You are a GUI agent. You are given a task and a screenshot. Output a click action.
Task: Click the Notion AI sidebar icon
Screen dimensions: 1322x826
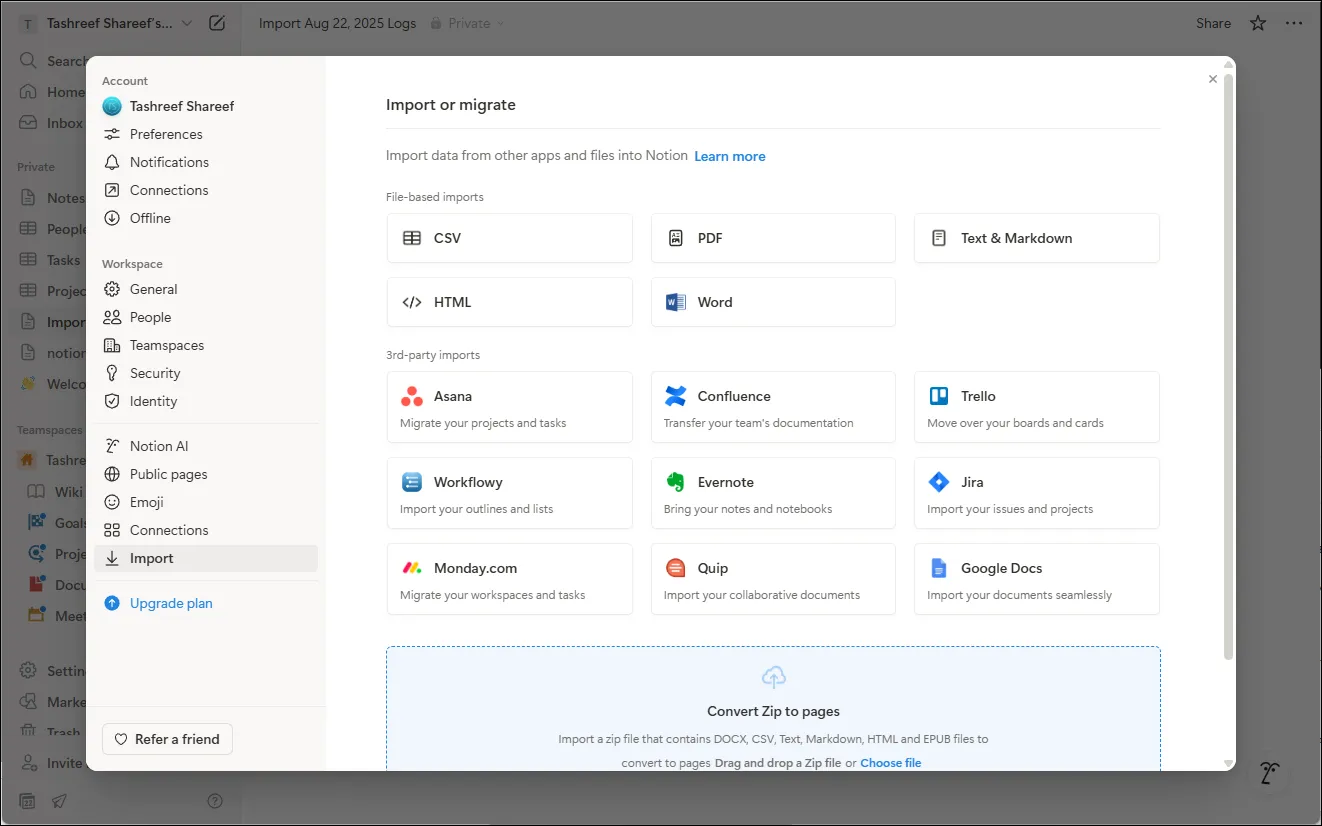pyautogui.click(x=113, y=445)
